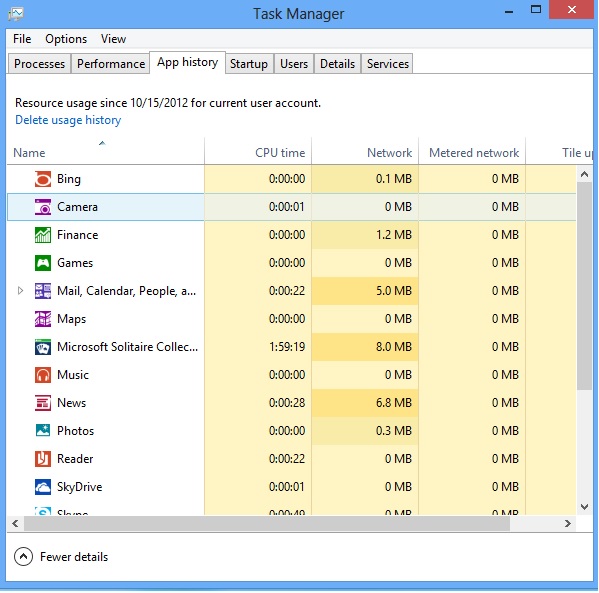Click the 8.0 MB network value
This screenshot has height=593, width=599.
(x=394, y=347)
